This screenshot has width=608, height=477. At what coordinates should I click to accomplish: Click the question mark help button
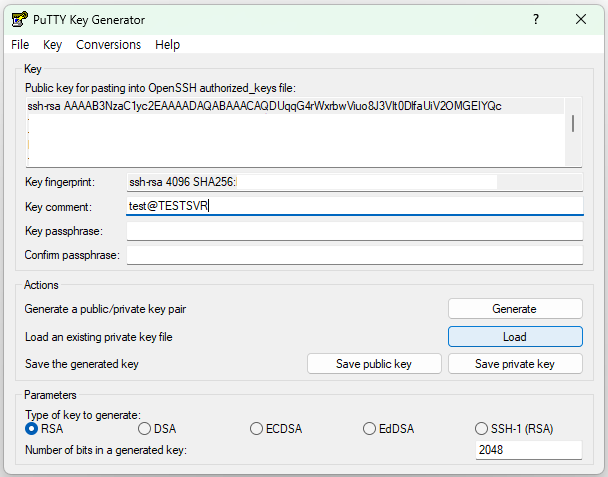[536, 19]
